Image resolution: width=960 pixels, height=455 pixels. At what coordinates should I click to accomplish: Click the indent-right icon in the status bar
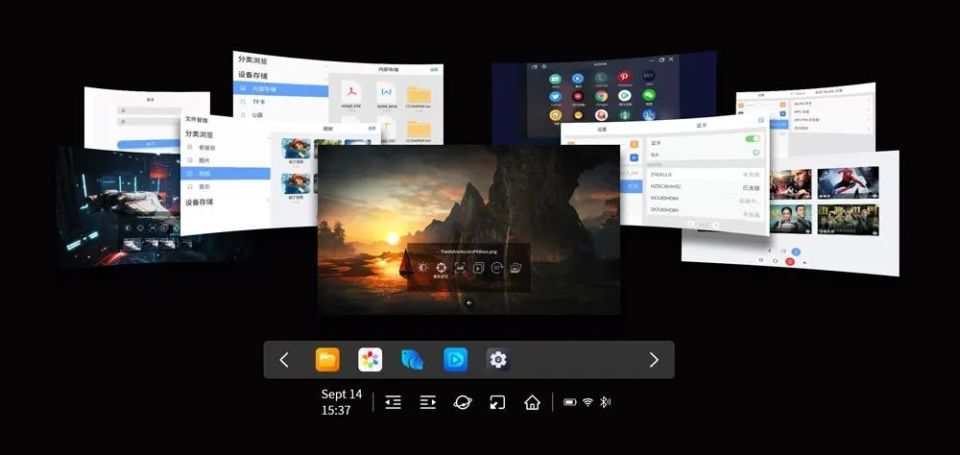[x=428, y=402]
